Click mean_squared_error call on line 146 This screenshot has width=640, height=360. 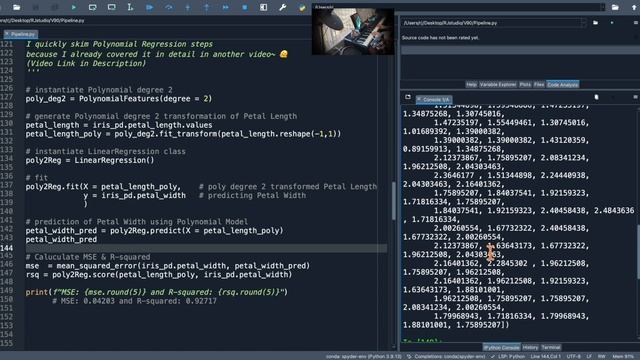[x=183, y=266]
